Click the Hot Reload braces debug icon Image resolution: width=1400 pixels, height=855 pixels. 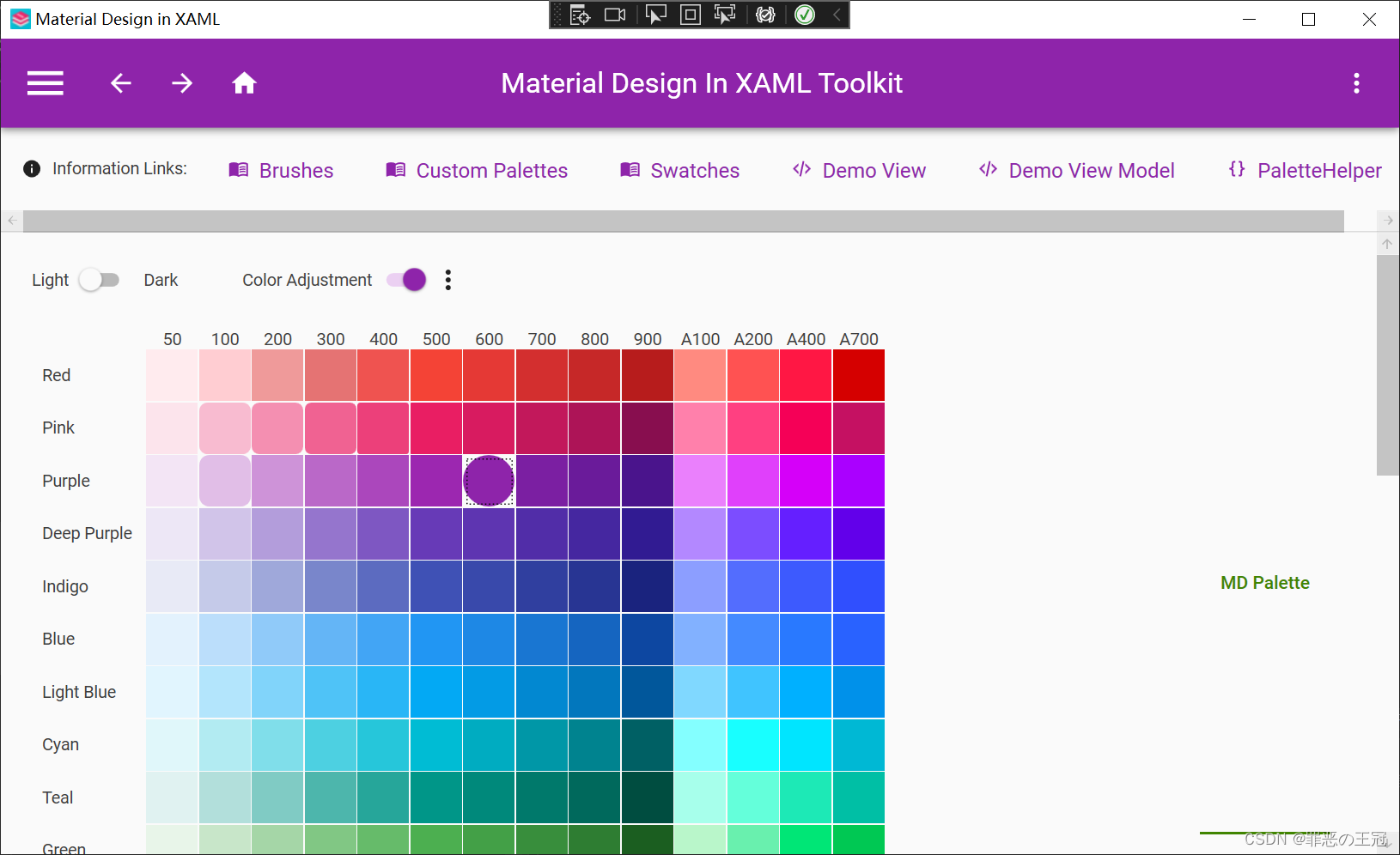[765, 15]
